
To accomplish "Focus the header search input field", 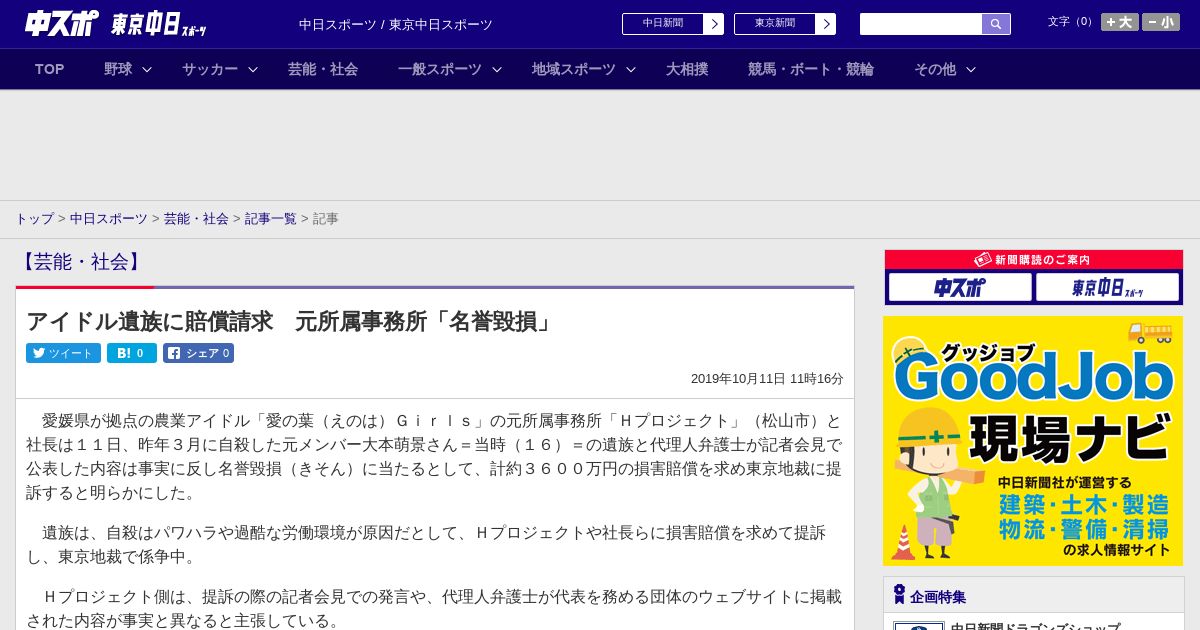I will (921, 24).
